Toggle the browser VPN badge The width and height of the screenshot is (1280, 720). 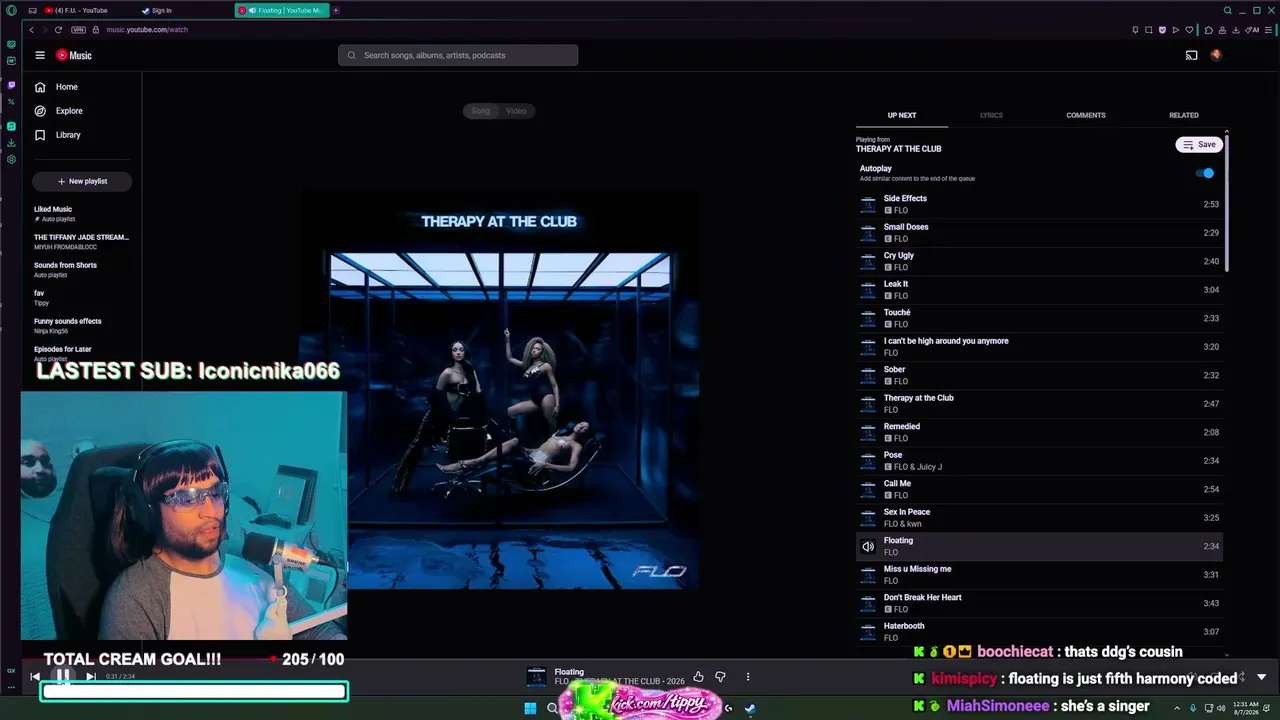pyautogui.click(x=79, y=30)
